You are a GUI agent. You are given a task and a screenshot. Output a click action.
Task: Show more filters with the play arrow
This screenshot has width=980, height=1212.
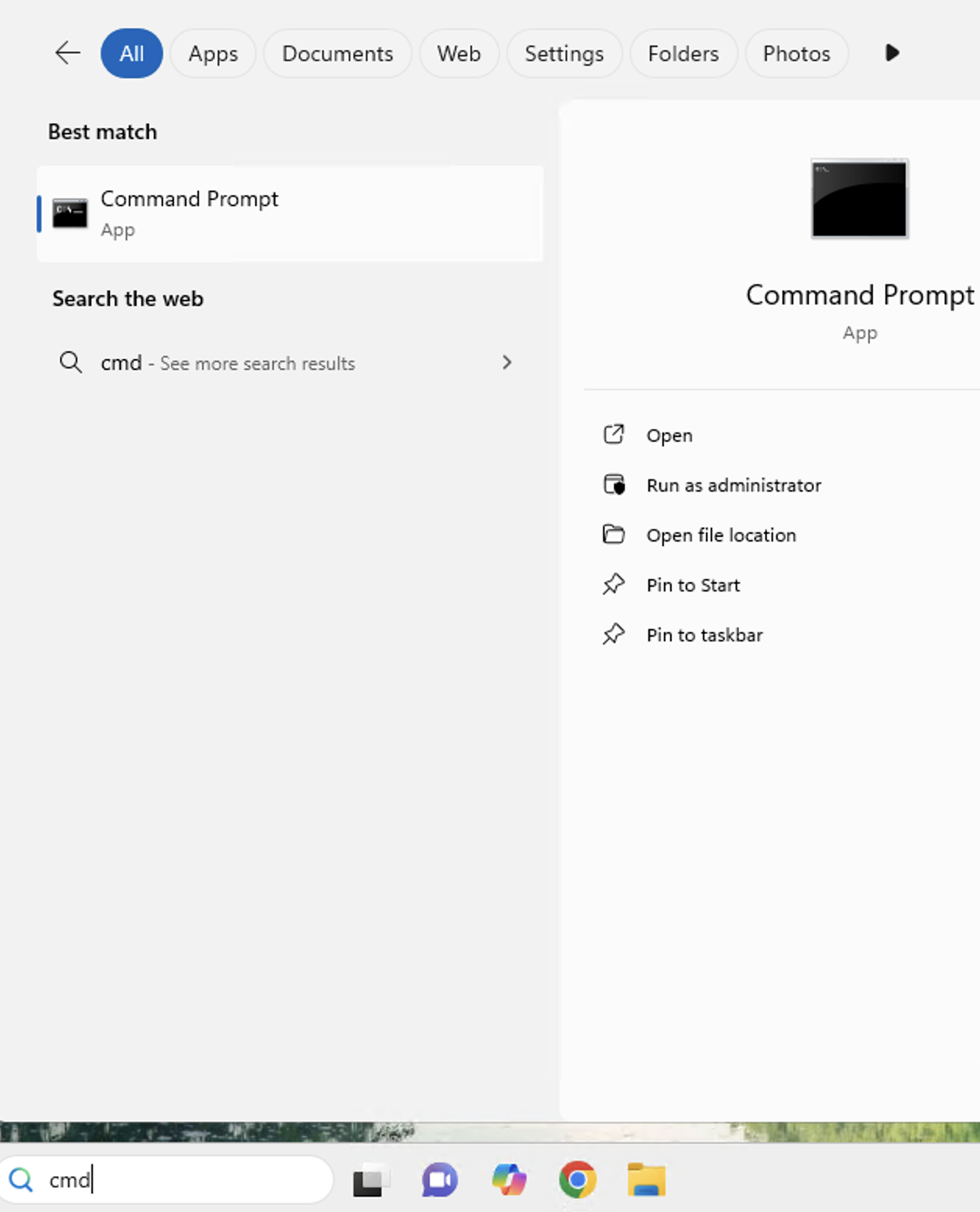pos(893,53)
